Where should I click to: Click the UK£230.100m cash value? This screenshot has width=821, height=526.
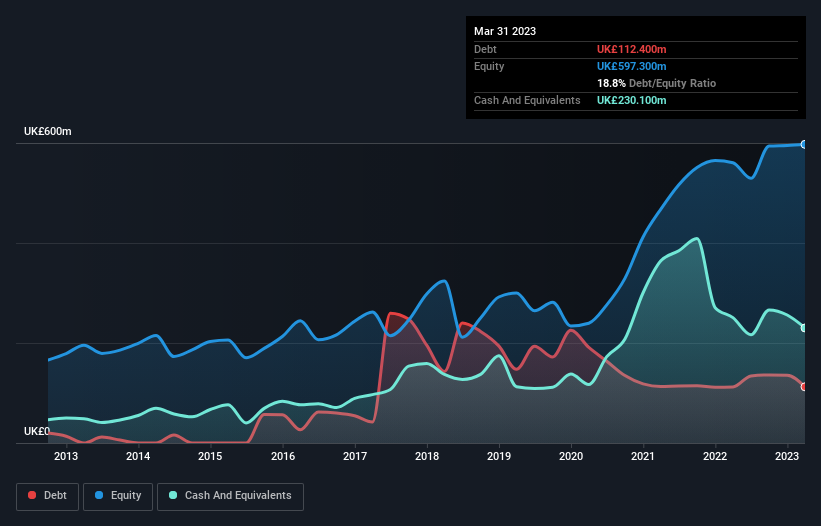(x=631, y=100)
